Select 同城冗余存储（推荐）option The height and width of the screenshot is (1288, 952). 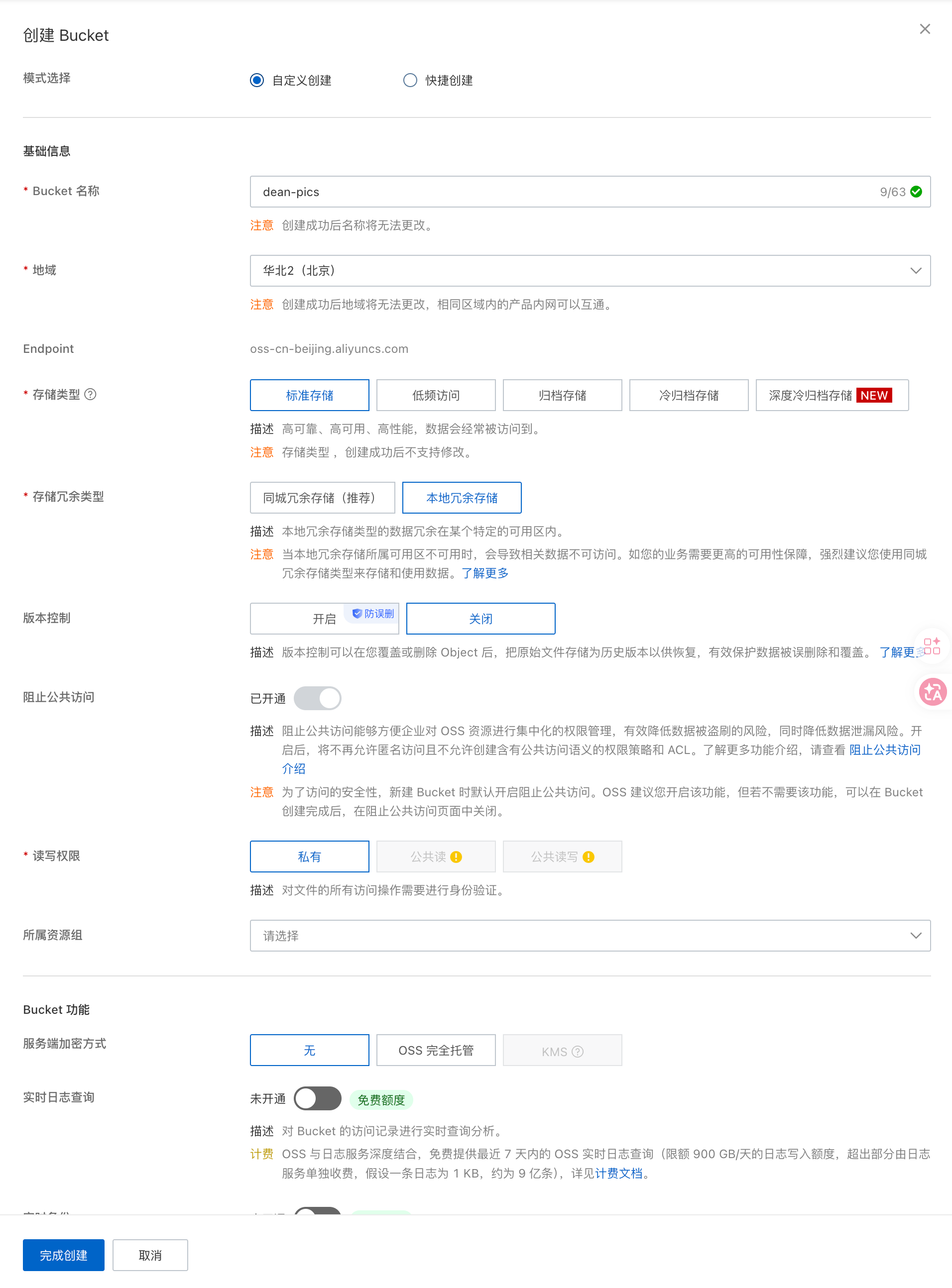click(322, 497)
